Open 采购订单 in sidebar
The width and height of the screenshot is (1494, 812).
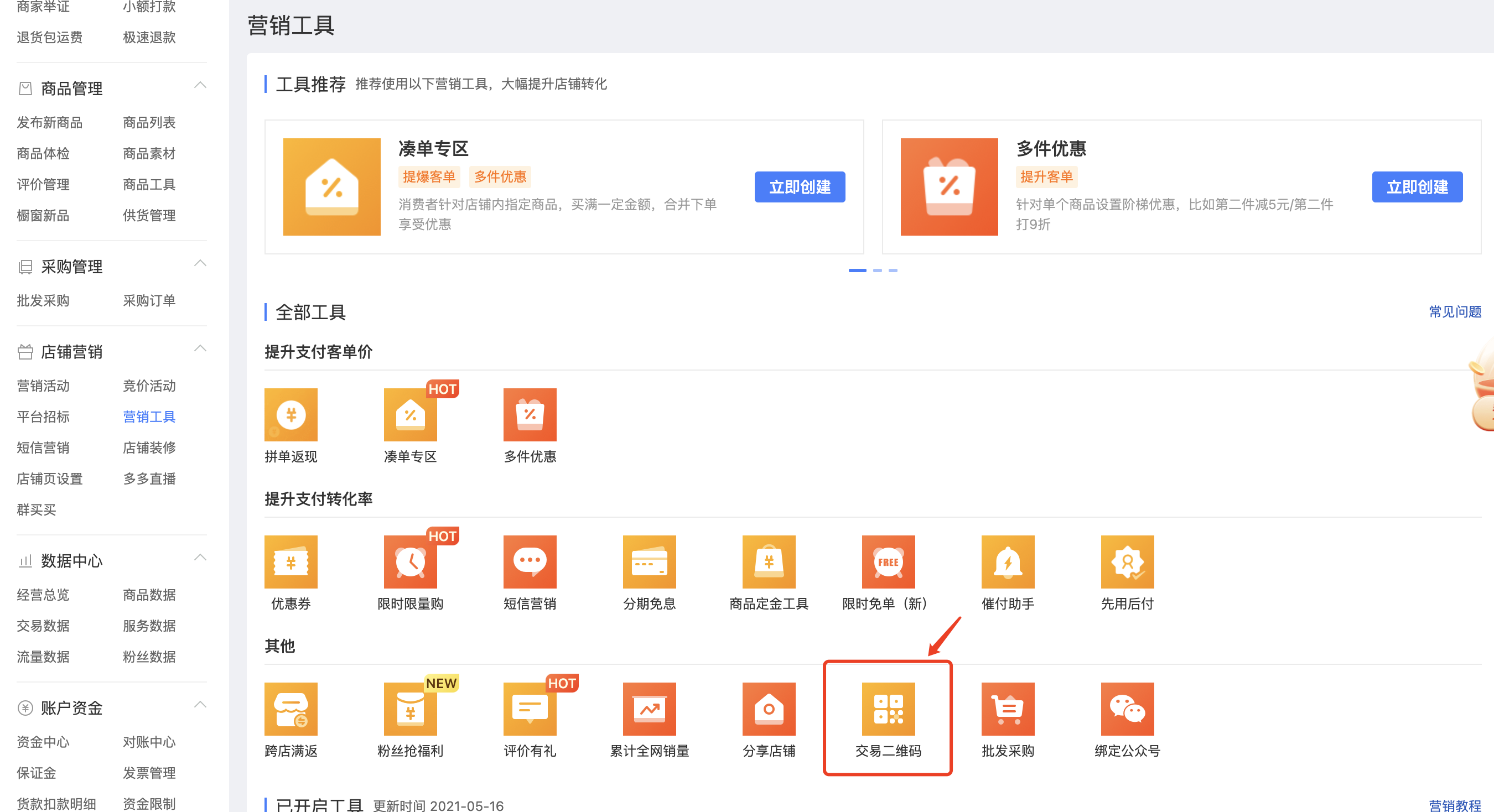149,300
